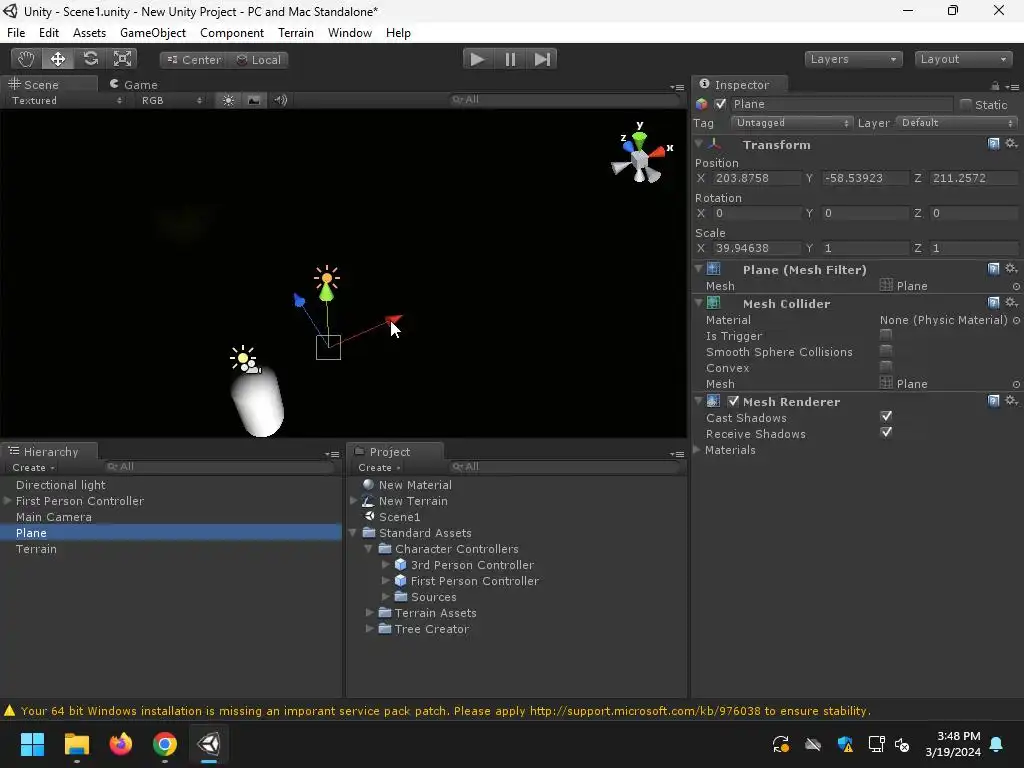The image size is (1024, 768).
Task: Open the Layers dropdown
Action: tap(853, 59)
